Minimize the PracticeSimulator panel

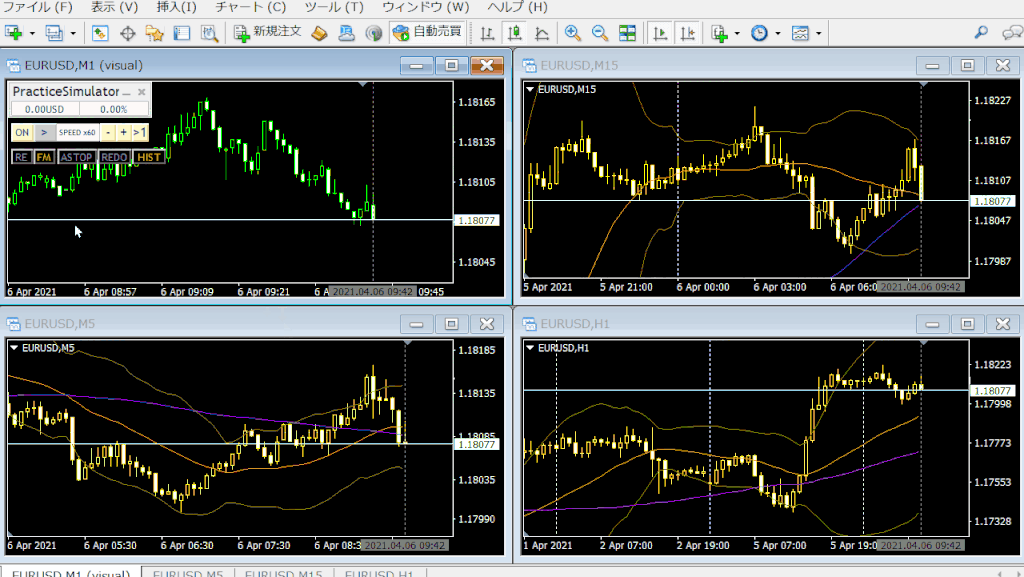pyautogui.click(x=127, y=93)
